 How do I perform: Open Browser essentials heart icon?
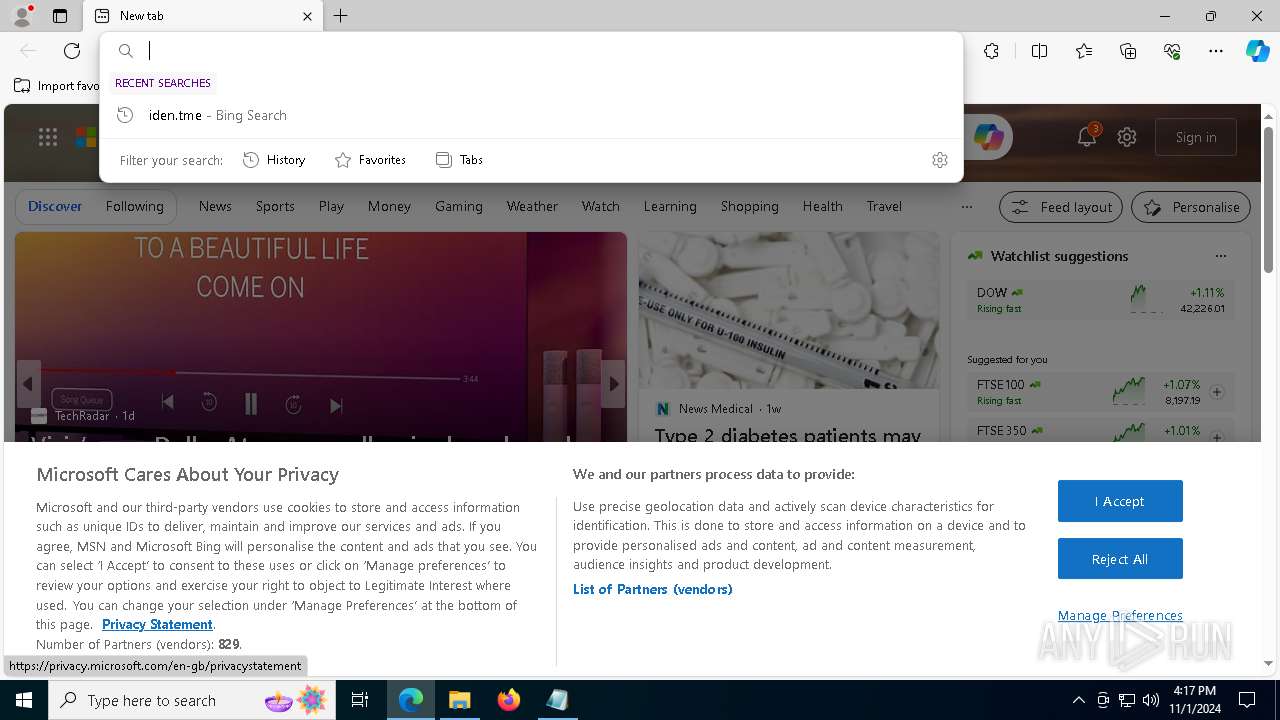point(1172,51)
